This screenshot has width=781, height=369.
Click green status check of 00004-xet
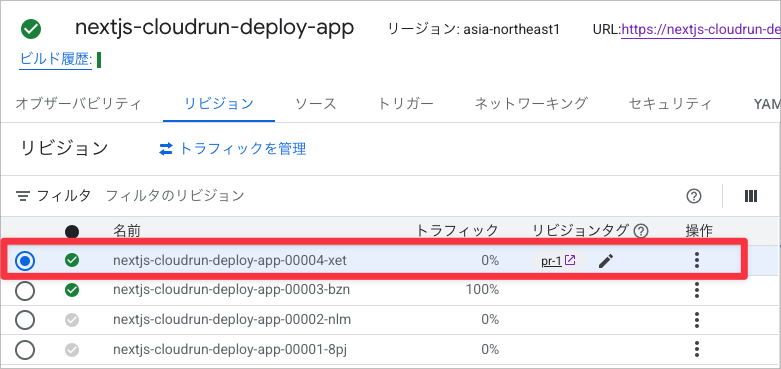pos(72,260)
